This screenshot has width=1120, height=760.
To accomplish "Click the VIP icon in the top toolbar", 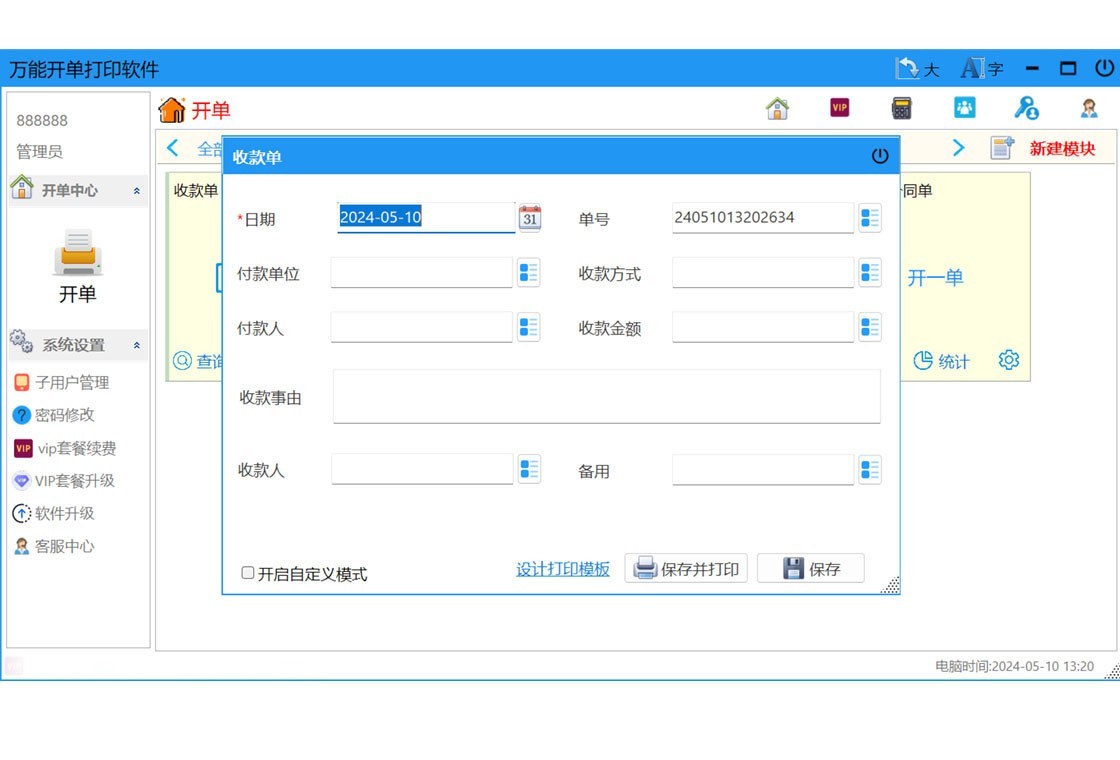I will coord(840,107).
